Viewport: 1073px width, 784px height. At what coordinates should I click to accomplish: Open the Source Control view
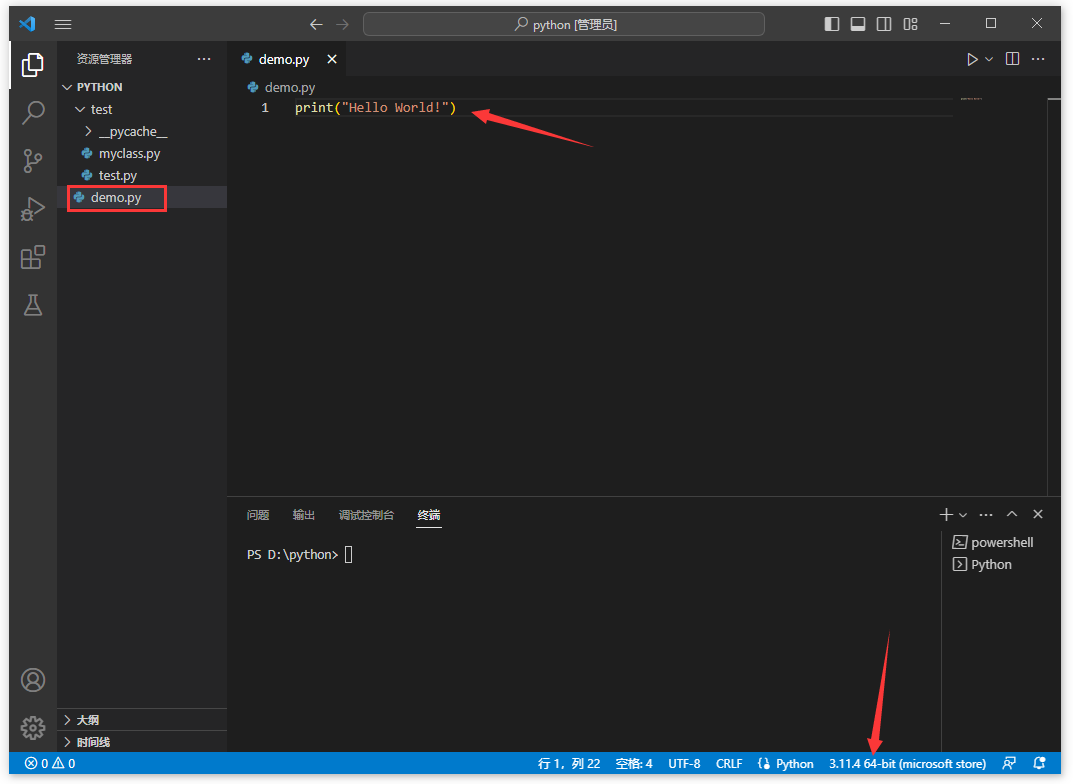point(33,161)
